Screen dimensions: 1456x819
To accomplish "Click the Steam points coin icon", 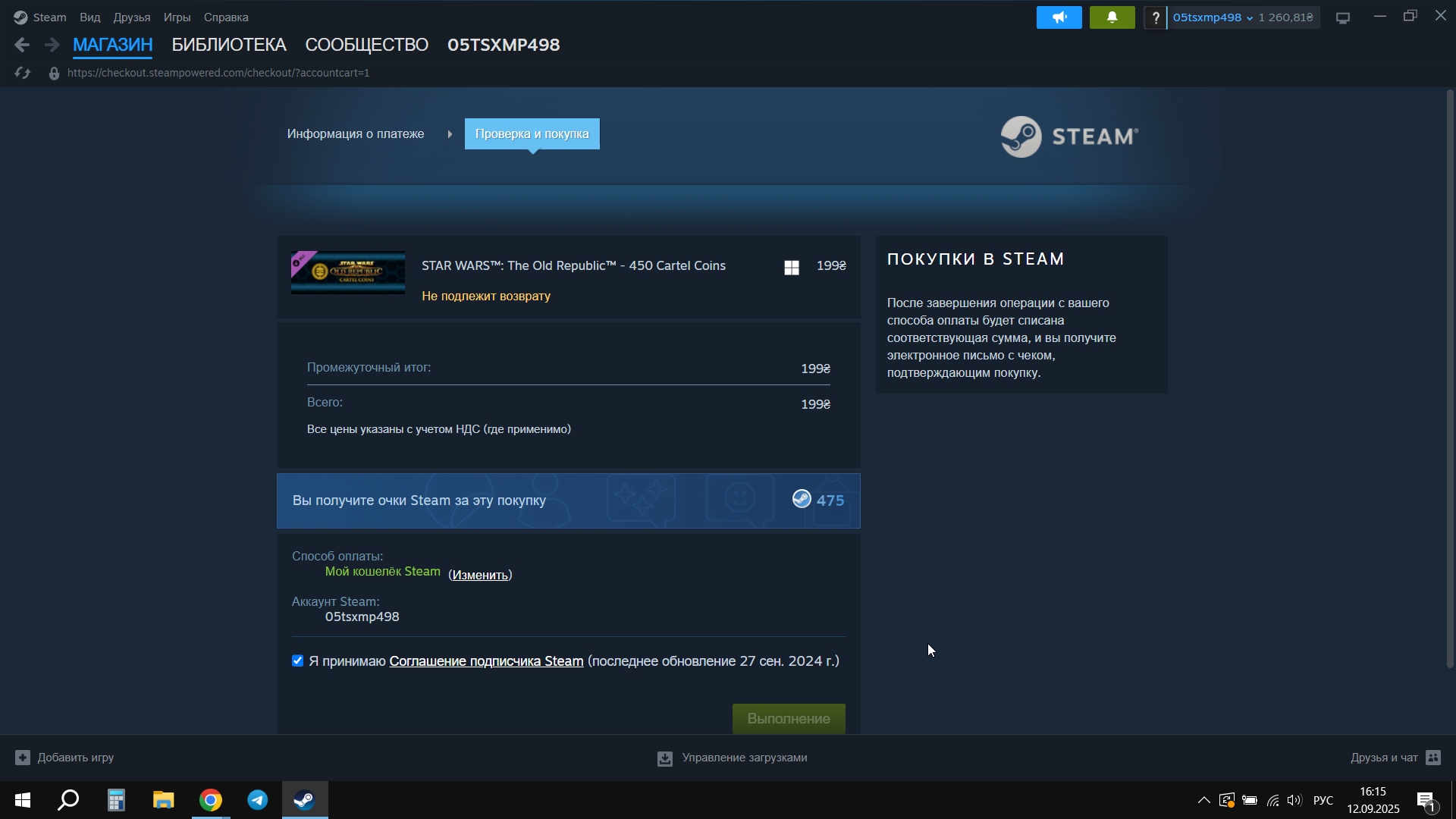I will coord(802,498).
